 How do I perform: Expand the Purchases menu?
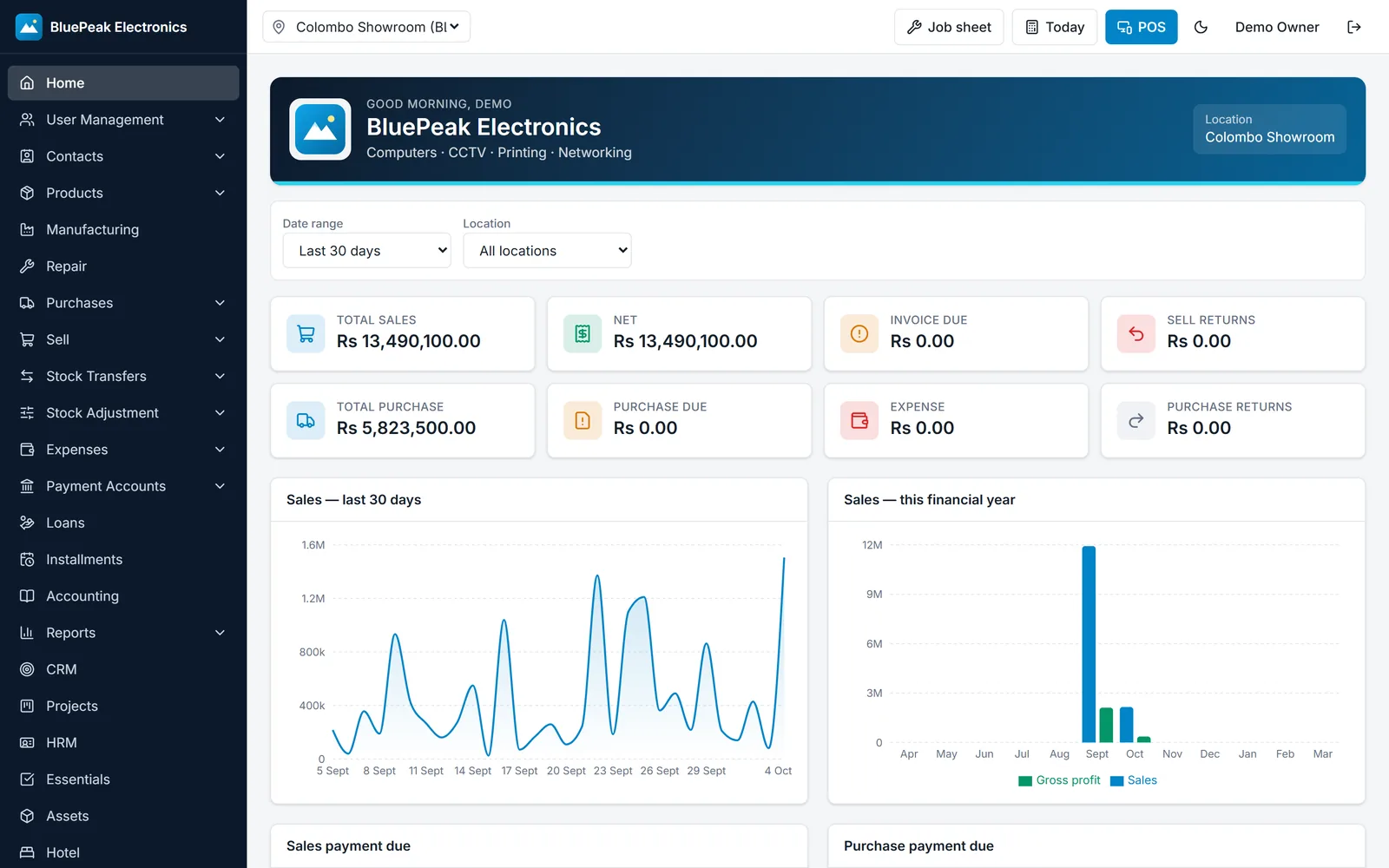tap(123, 303)
